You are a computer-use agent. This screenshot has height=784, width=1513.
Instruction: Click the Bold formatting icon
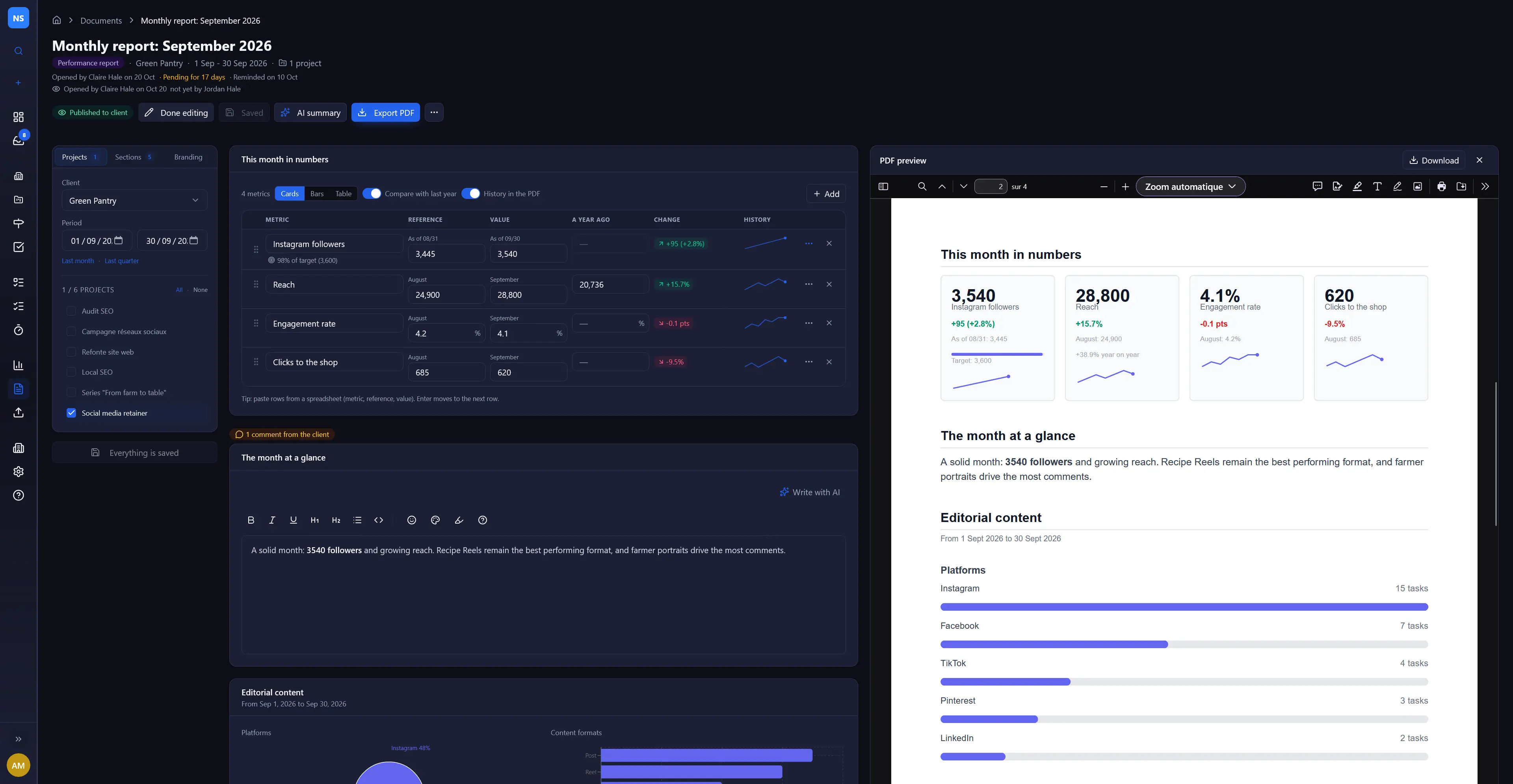coord(251,520)
